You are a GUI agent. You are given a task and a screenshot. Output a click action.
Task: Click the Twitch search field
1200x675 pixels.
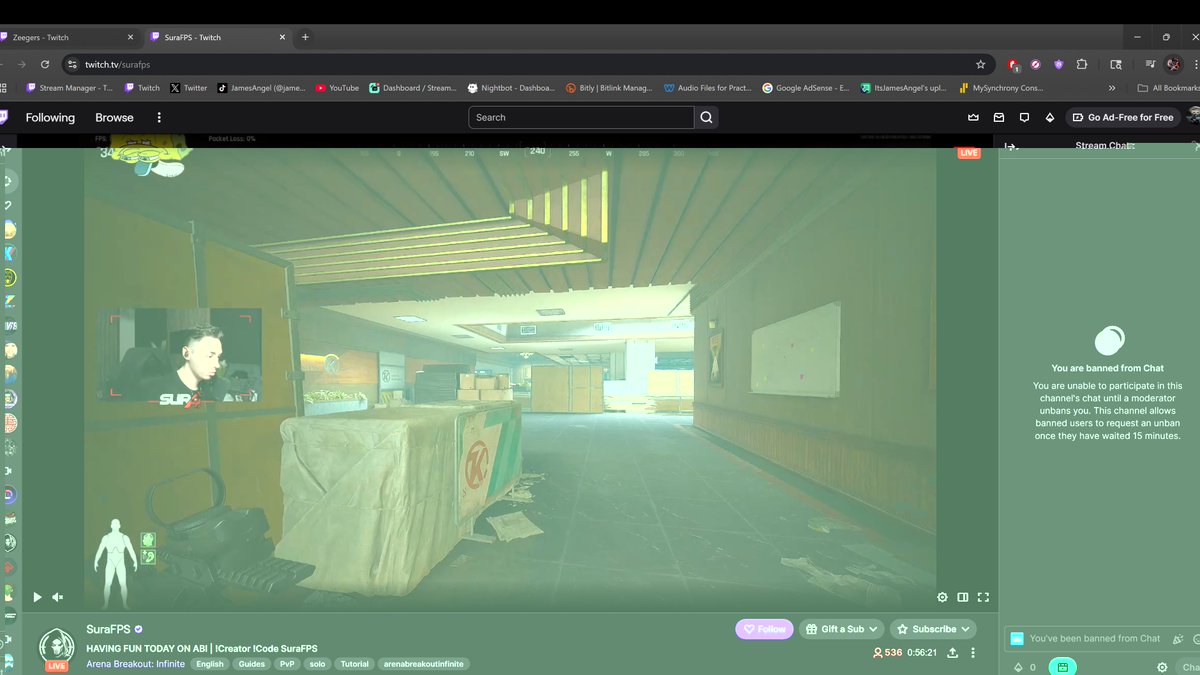pyautogui.click(x=581, y=117)
